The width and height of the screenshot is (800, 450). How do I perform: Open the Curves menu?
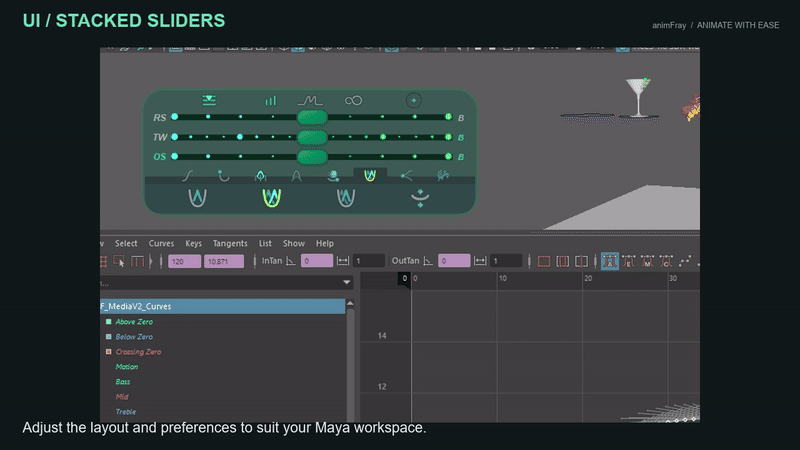click(161, 243)
